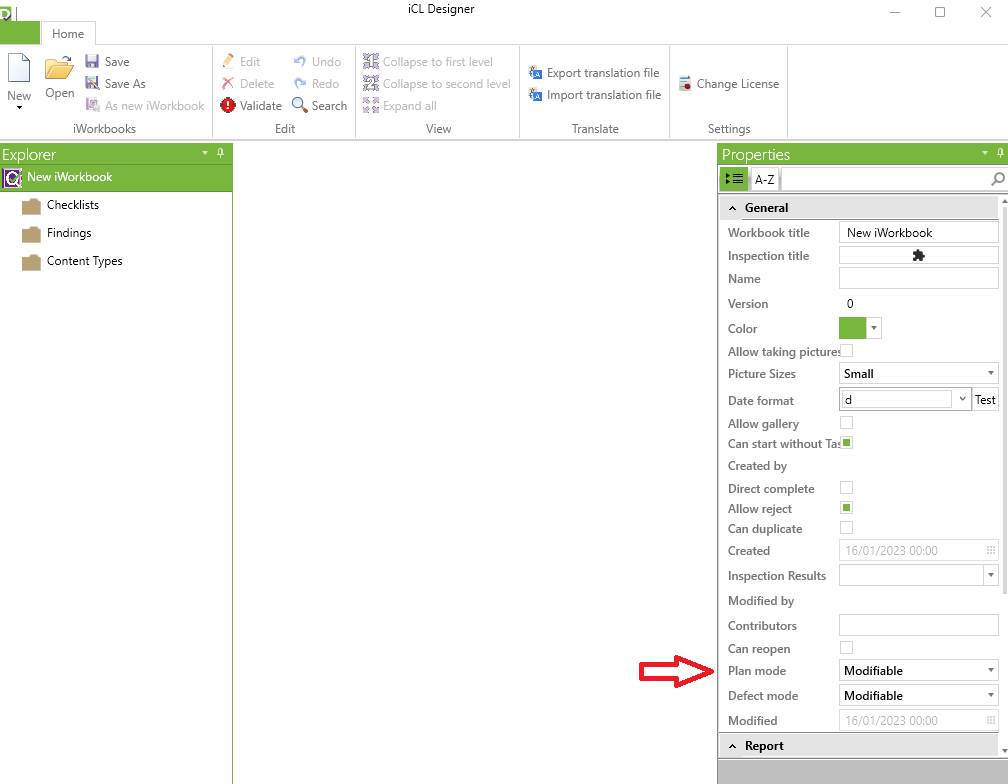Viewport: 1008px width, 784px height.
Task: Uncheck the Allow reject checkbox
Action: point(846,508)
